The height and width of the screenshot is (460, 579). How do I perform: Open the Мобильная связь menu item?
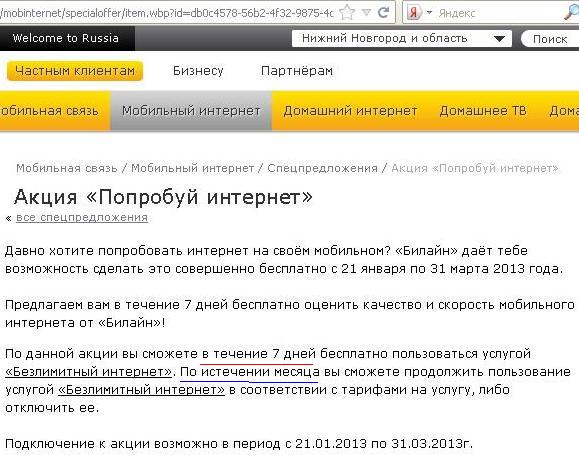(55, 111)
